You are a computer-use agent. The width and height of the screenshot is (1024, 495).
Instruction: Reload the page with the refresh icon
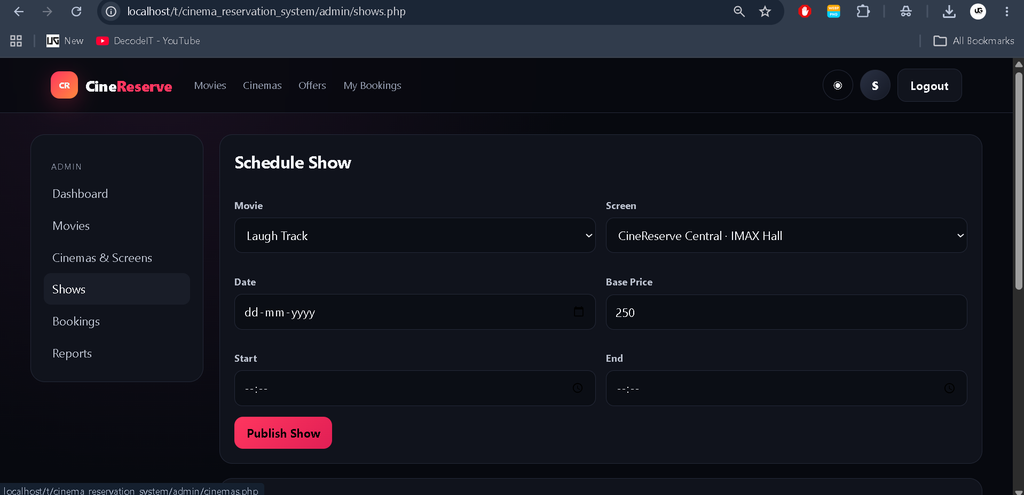coord(76,12)
